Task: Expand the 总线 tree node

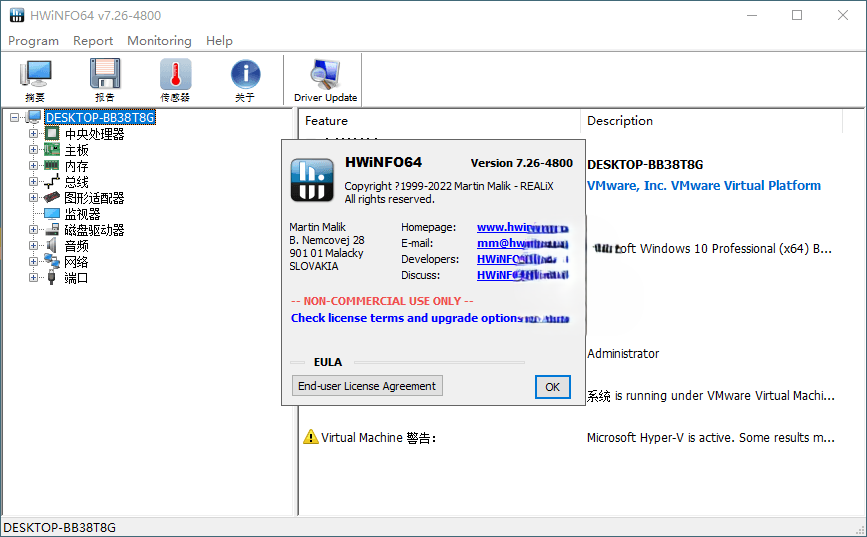Action: point(33,181)
